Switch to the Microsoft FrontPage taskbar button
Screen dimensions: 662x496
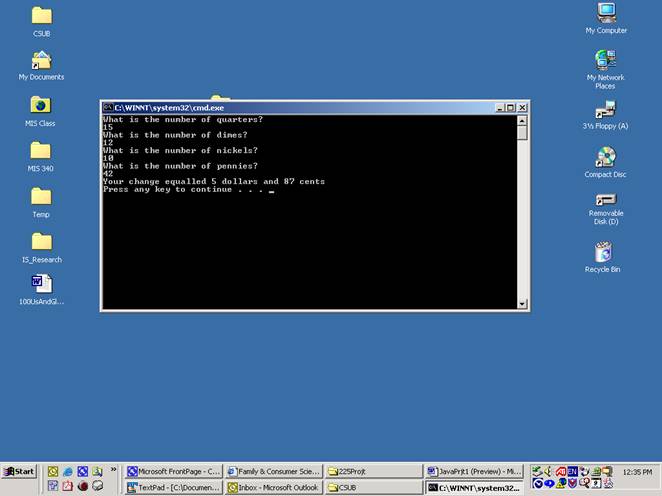[x=174, y=472]
